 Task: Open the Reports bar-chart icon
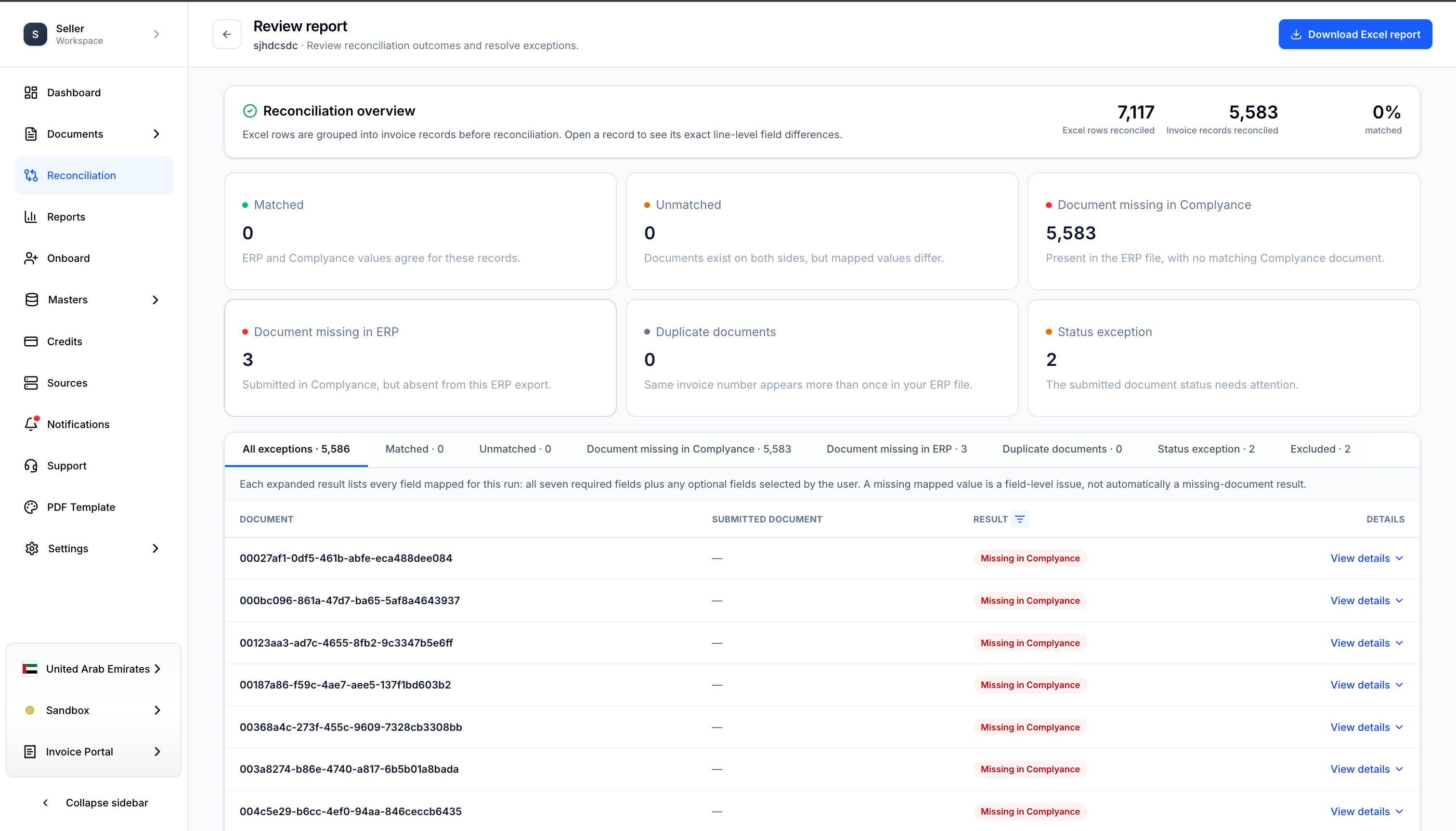pos(31,217)
